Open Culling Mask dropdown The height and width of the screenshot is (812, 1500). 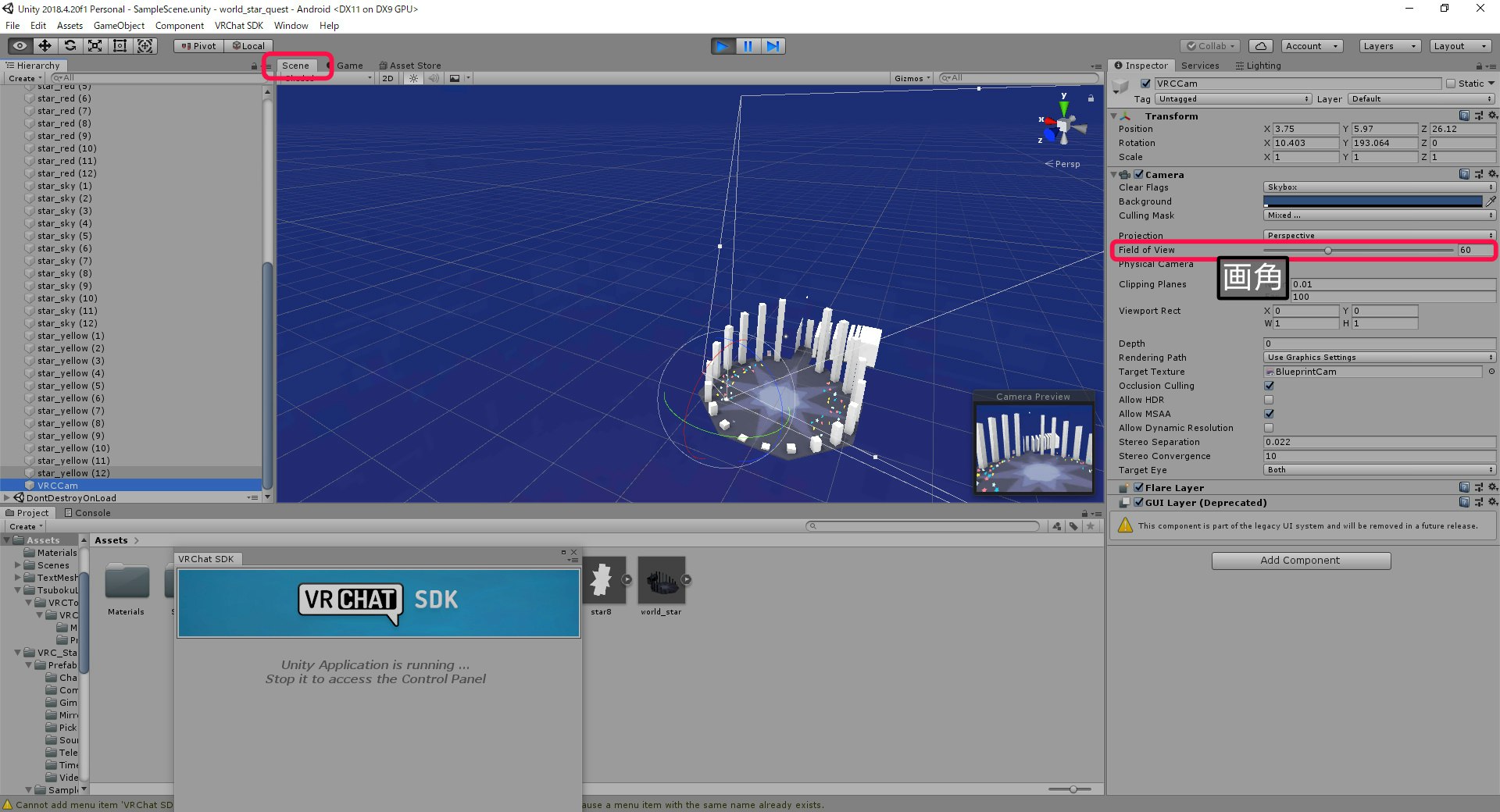pos(1379,215)
